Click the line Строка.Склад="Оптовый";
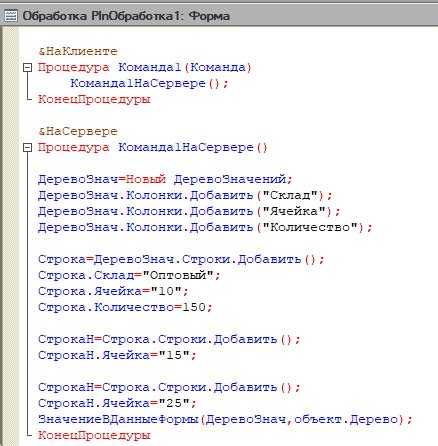 129,275
